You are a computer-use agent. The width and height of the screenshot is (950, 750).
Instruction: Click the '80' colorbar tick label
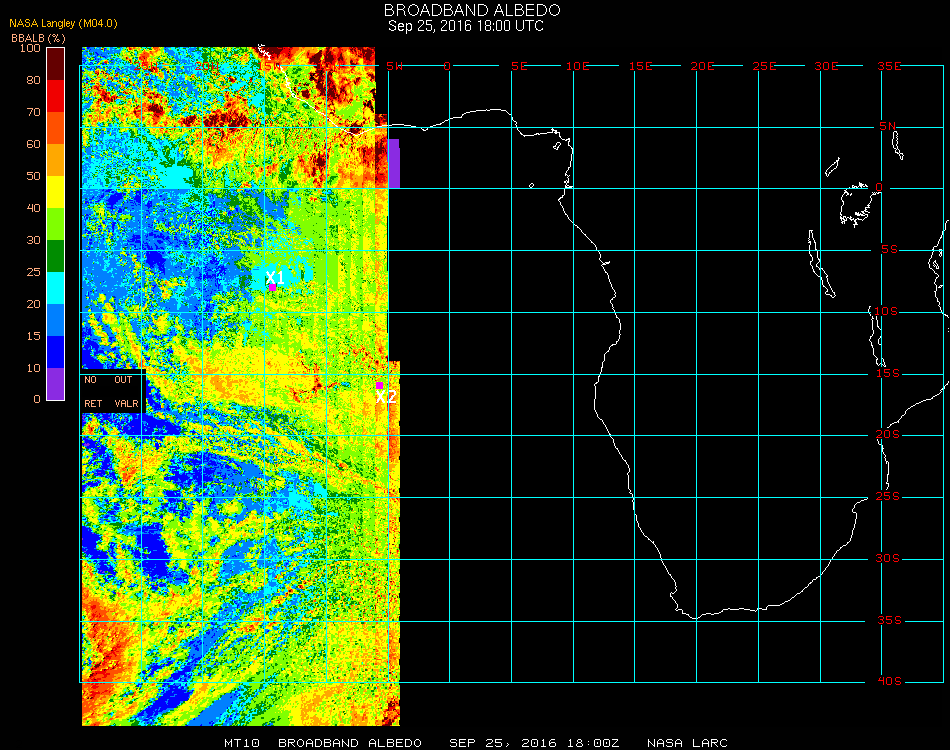(x=33, y=80)
